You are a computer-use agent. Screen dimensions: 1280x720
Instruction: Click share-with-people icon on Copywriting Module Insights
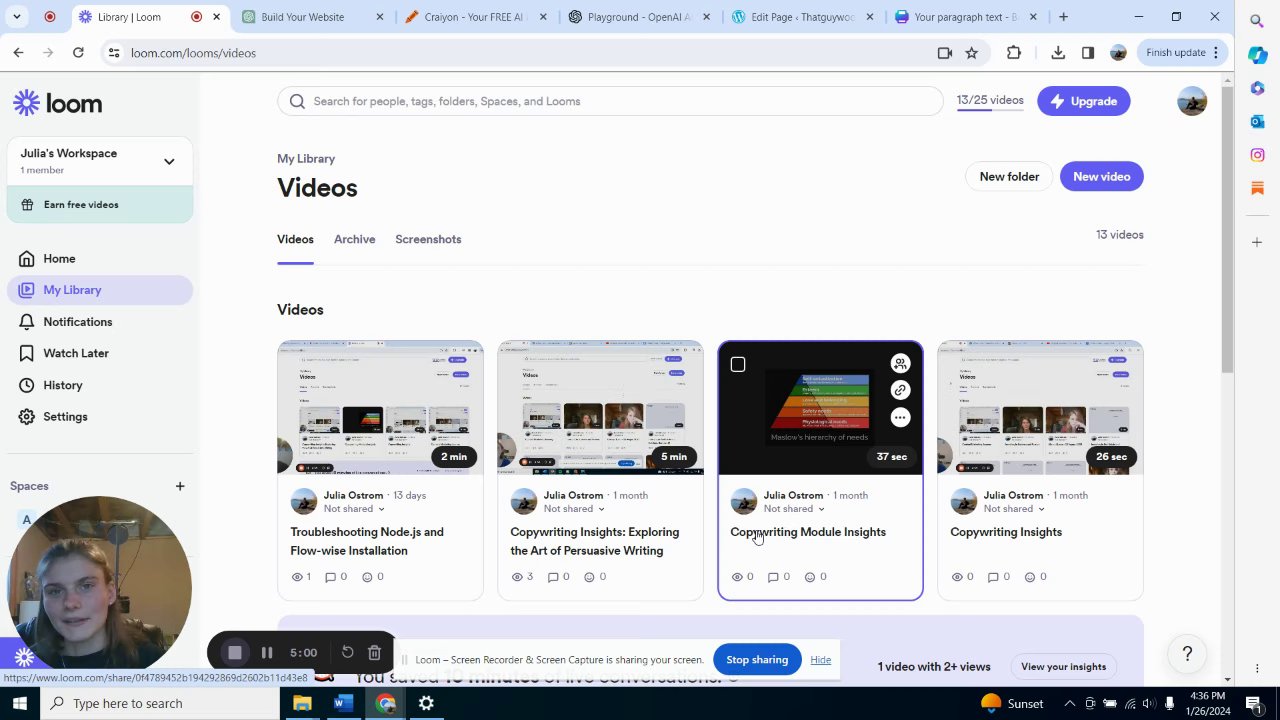click(x=900, y=364)
